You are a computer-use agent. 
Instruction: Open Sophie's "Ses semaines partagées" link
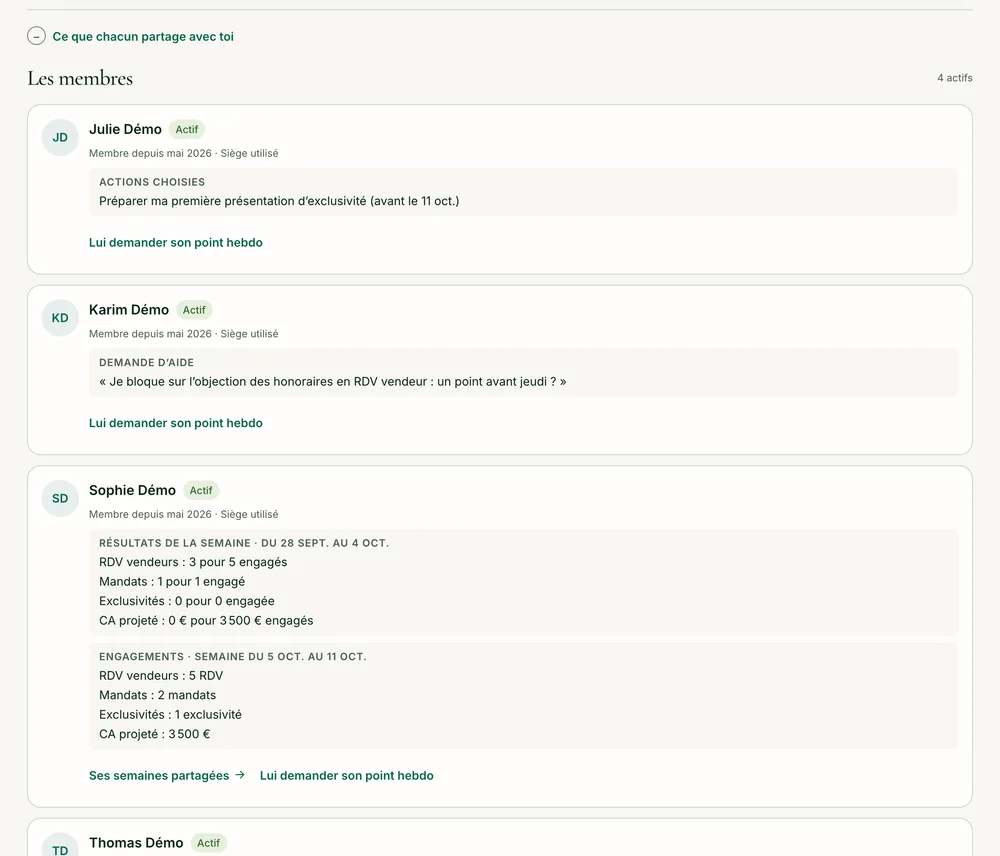pos(166,776)
